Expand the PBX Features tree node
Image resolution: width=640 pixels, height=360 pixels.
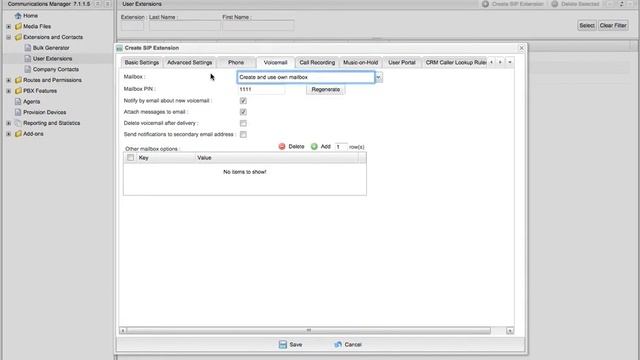pyautogui.click(x=9, y=91)
